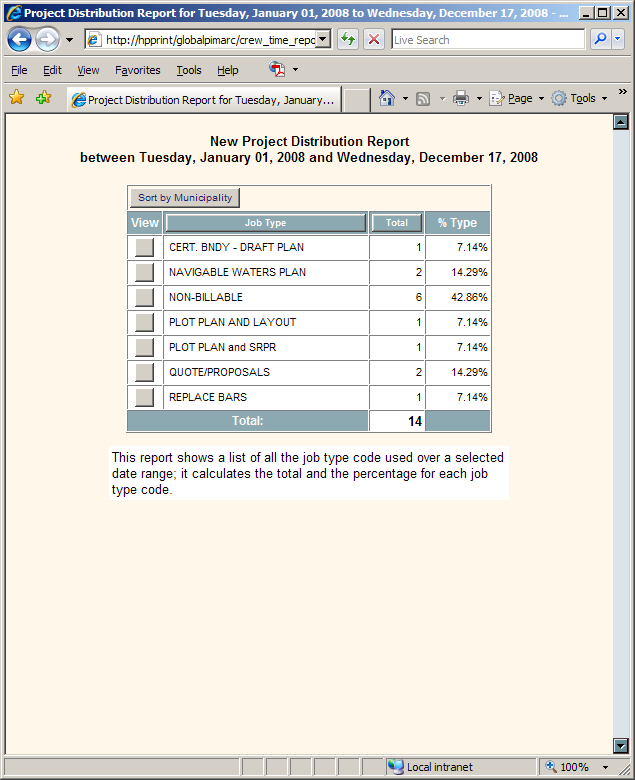Click View button for PLOT PLAN and SRPR

tap(144, 347)
